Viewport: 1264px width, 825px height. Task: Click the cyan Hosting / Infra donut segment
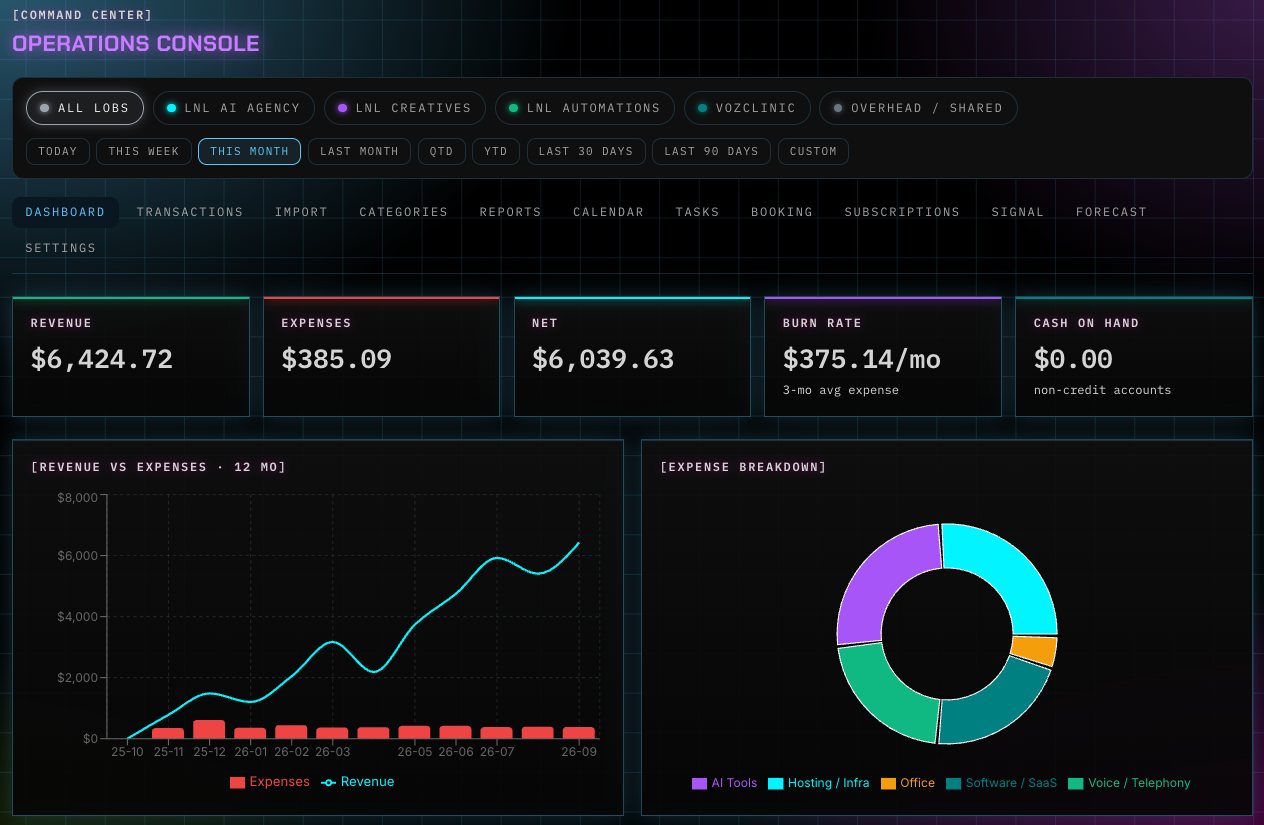[1008, 571]
